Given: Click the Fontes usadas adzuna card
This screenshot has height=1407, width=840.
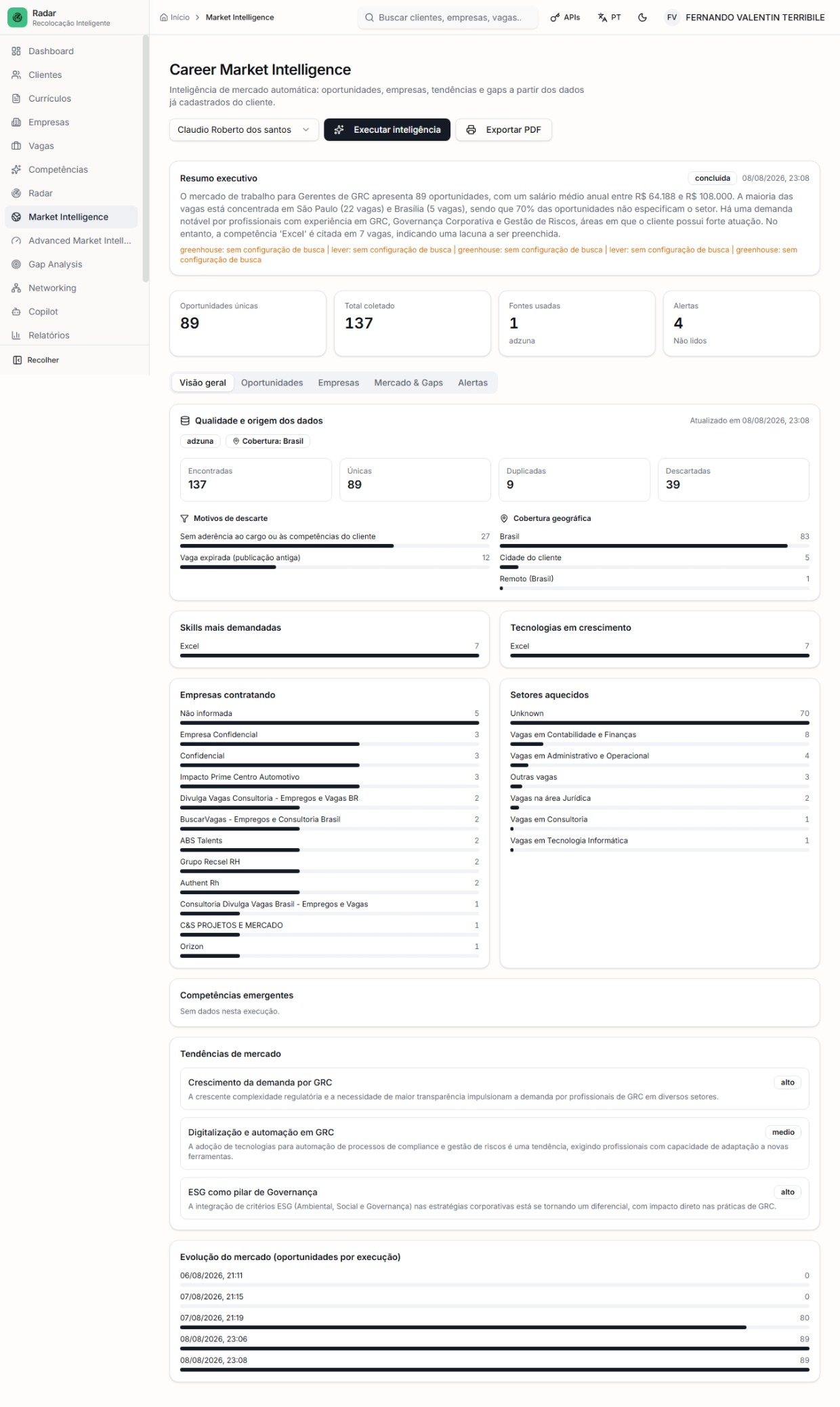Looking at the screenshot, I should 577,323.
